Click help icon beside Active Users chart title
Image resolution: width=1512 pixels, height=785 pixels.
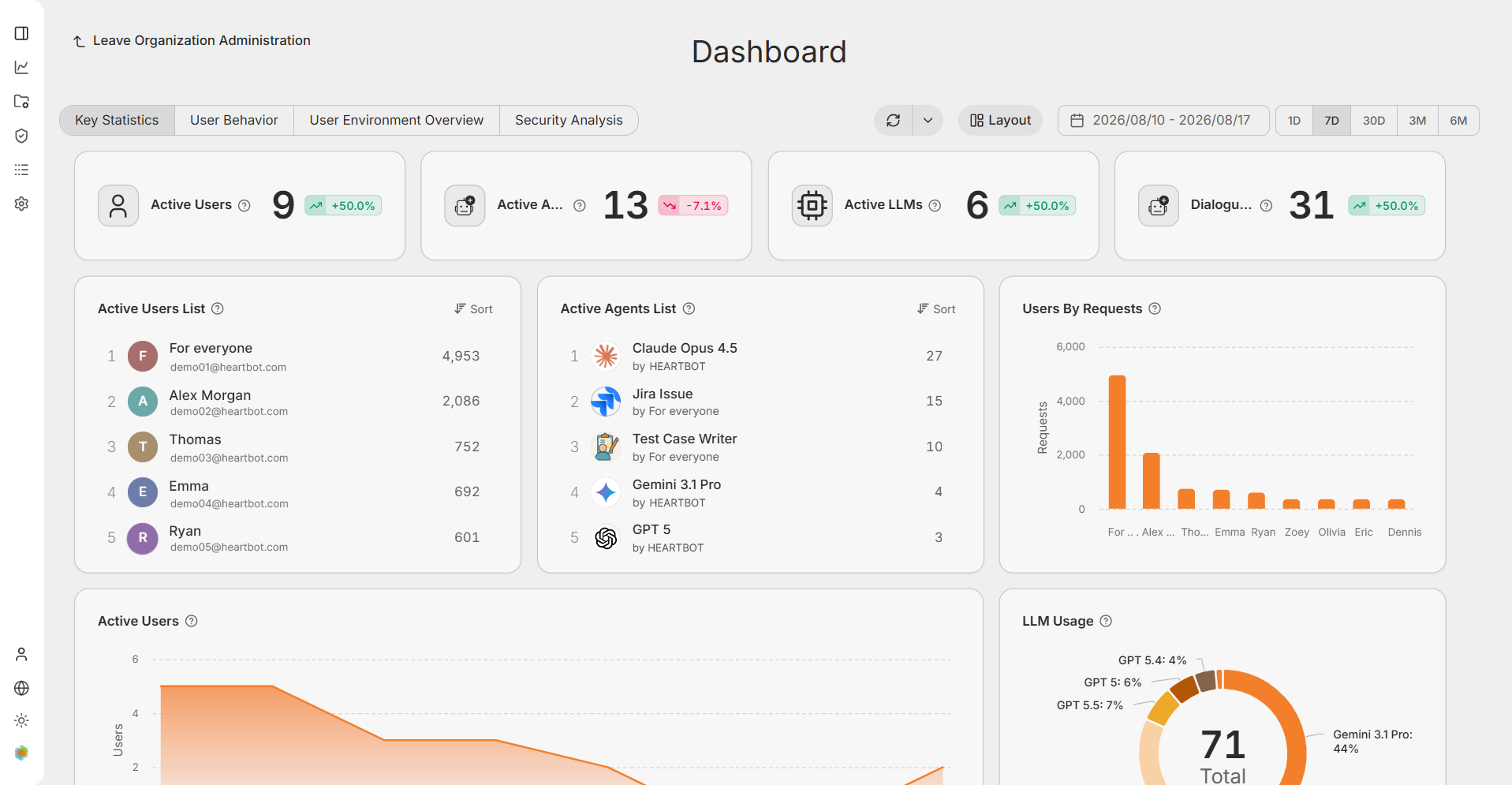tap(191, 621)
